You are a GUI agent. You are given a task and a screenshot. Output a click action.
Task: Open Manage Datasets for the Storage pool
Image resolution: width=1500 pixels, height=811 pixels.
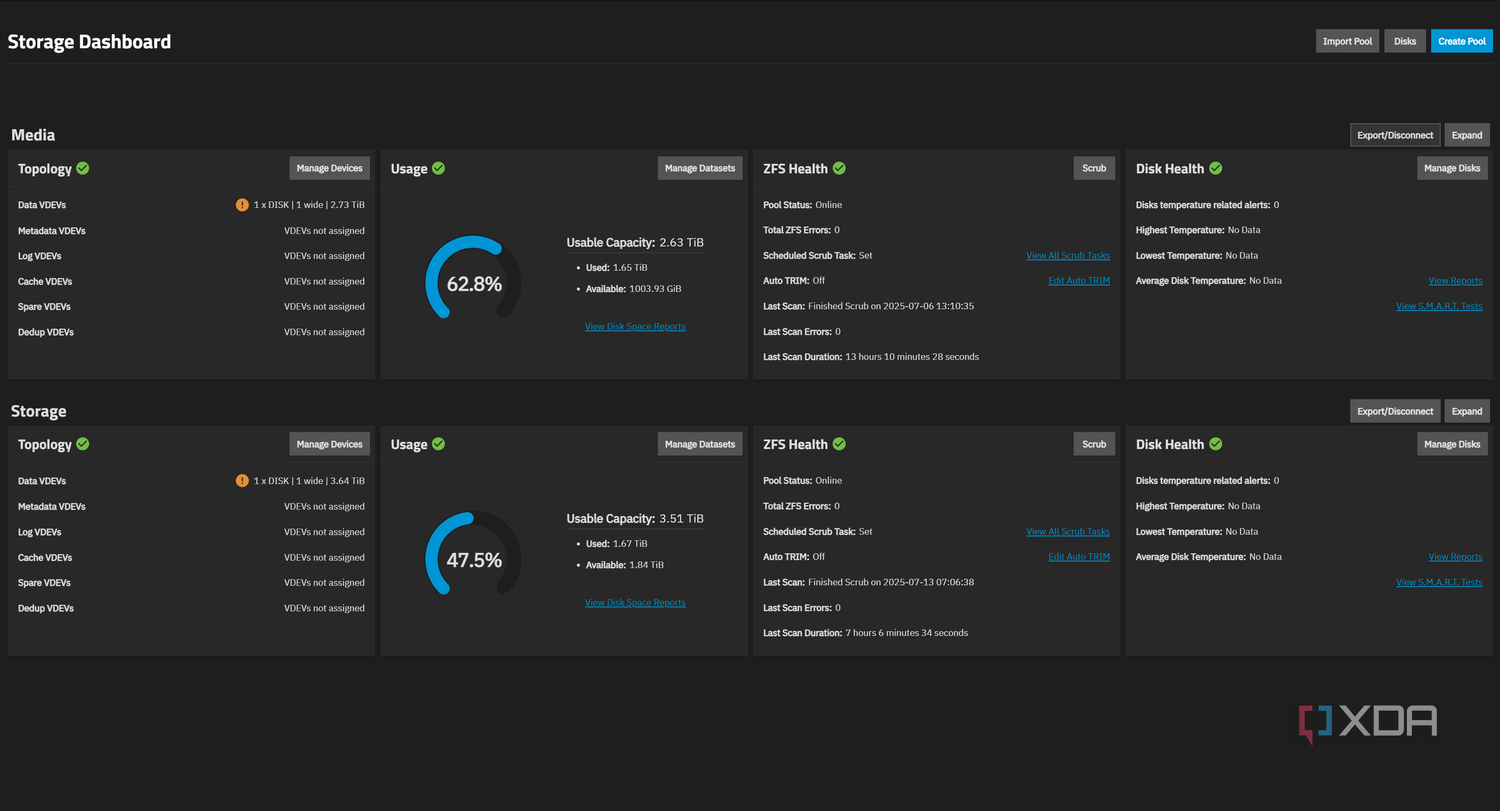coord(700,444)
